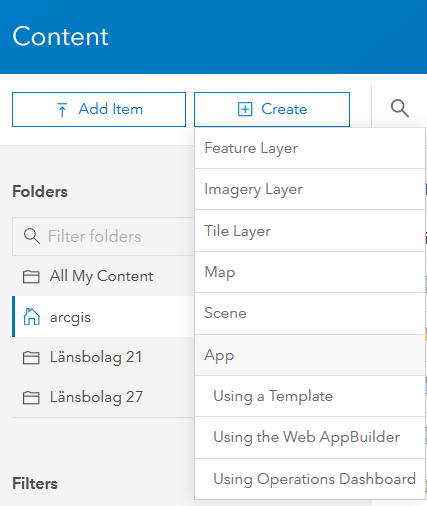The width and height of the screenshot is (427, 506).
Task: Collapse the Create dropdown menu
Action: pyautogui.click(x=272, y=109)
